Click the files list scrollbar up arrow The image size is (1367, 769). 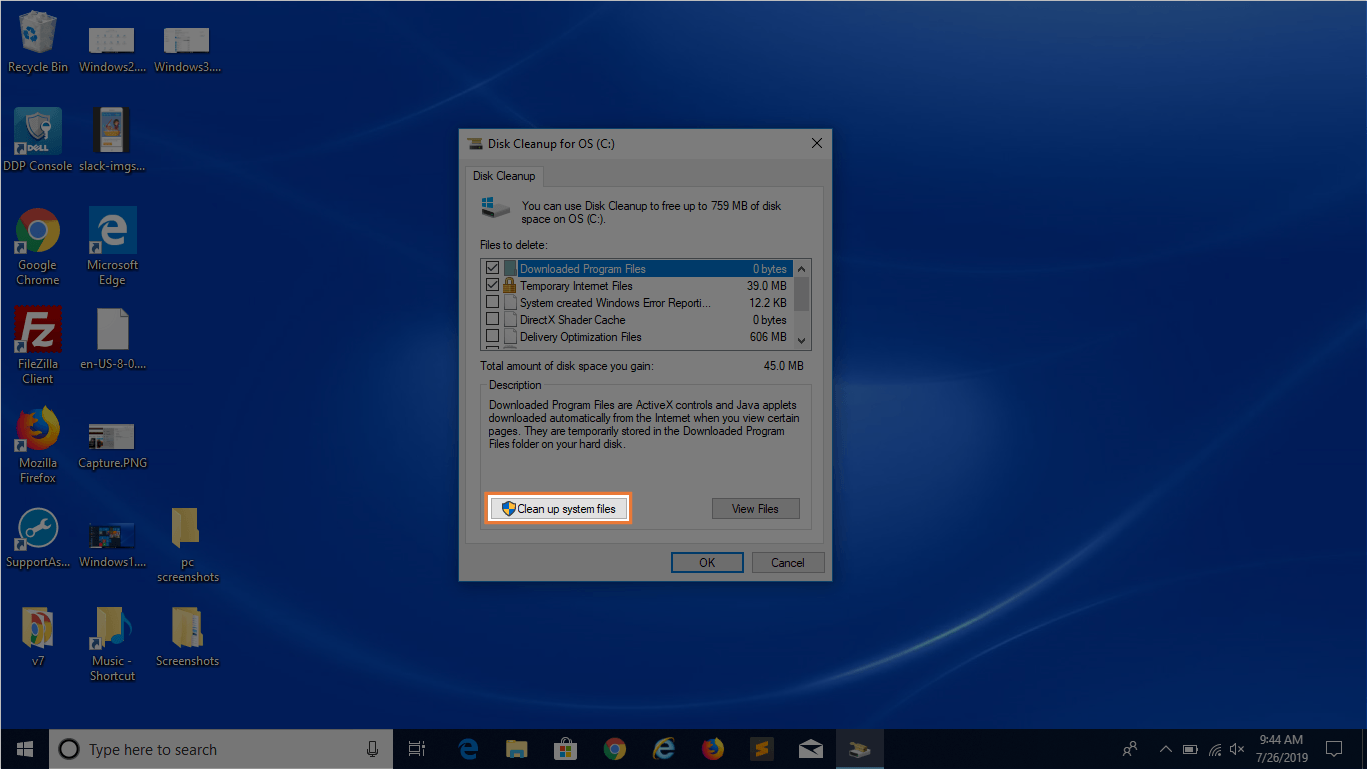(802, 269)
